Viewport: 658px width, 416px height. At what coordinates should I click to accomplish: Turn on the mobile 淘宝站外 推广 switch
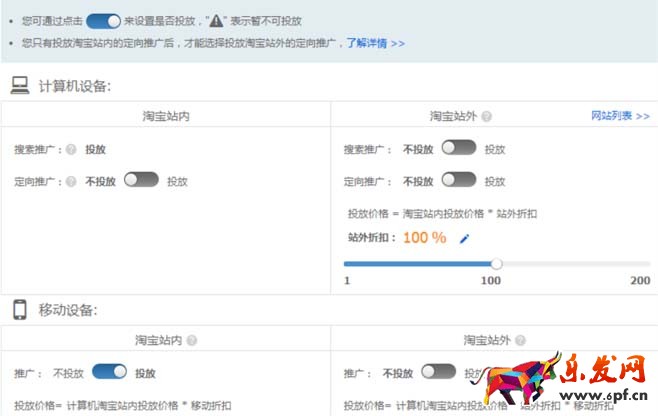pos(438,372)
